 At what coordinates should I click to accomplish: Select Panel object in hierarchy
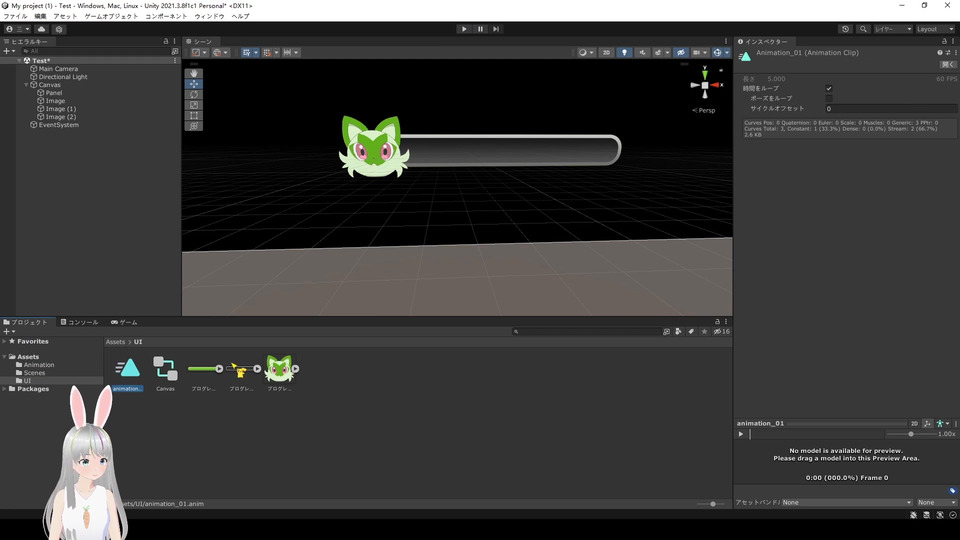point(54,93)
